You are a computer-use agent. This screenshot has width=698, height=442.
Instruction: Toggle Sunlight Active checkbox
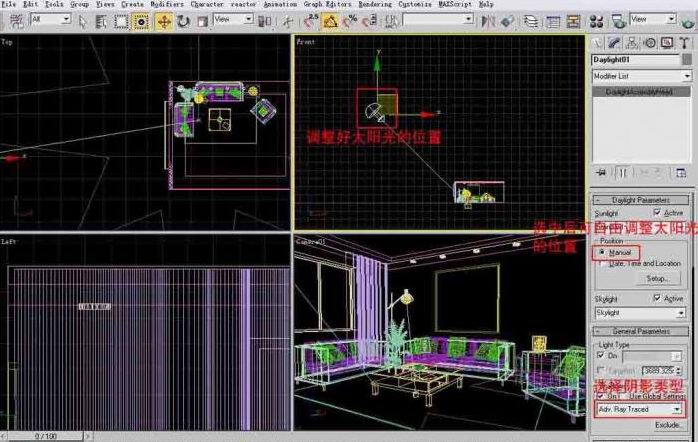point(657,212)
